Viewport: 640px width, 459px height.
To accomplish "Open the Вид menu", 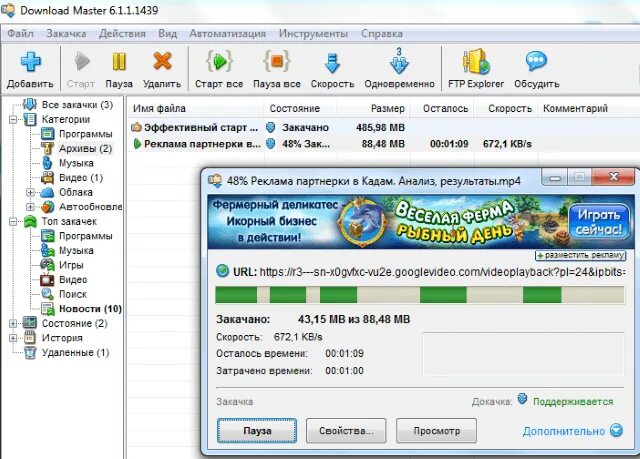I will (167, 33).
